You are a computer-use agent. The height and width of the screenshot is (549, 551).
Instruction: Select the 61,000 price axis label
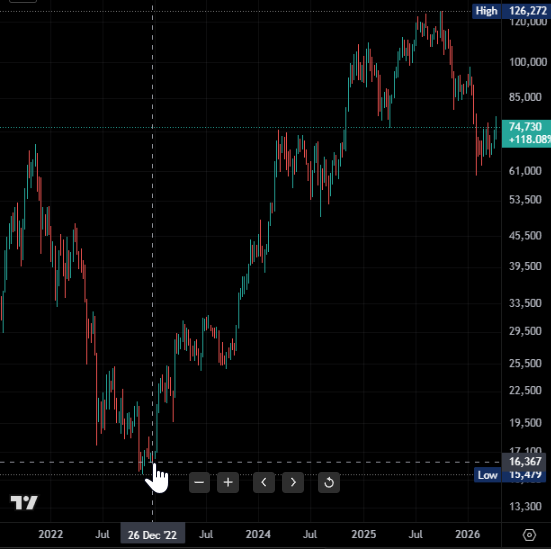pos(525,171)
